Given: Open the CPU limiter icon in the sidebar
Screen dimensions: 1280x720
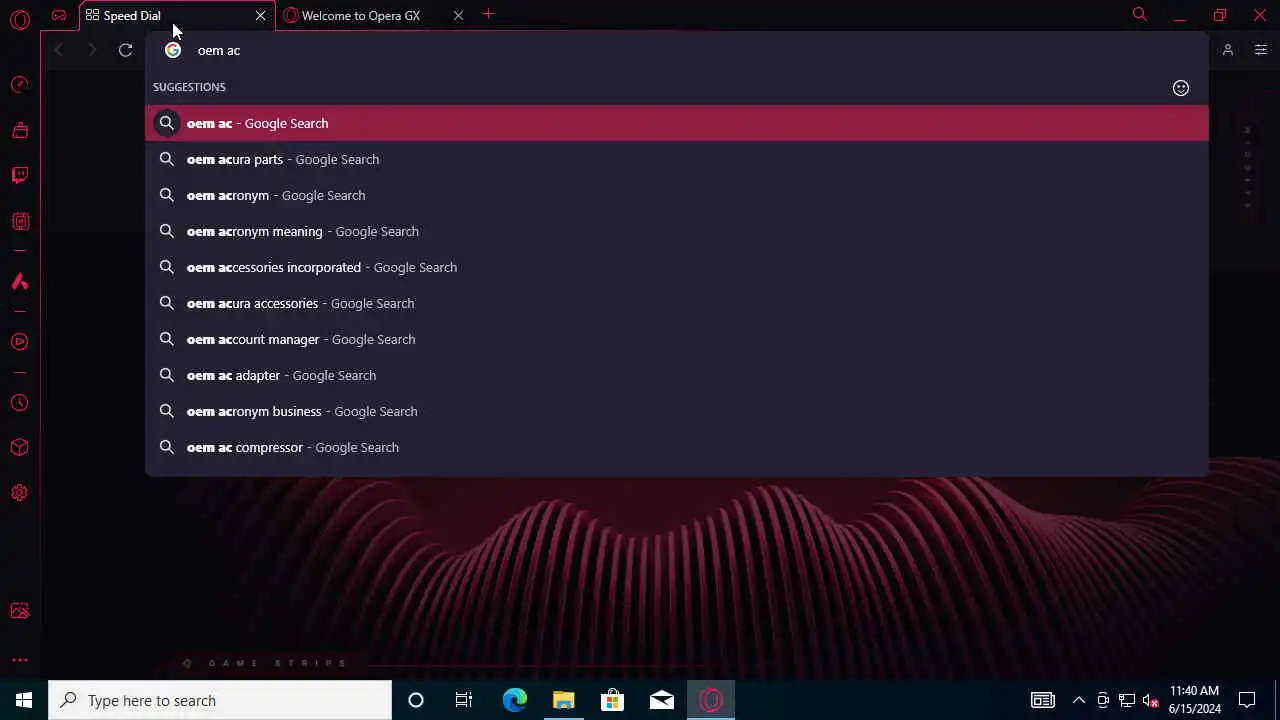Looking at the screenshot, I should pyautogui.click(x=20, y=221).
